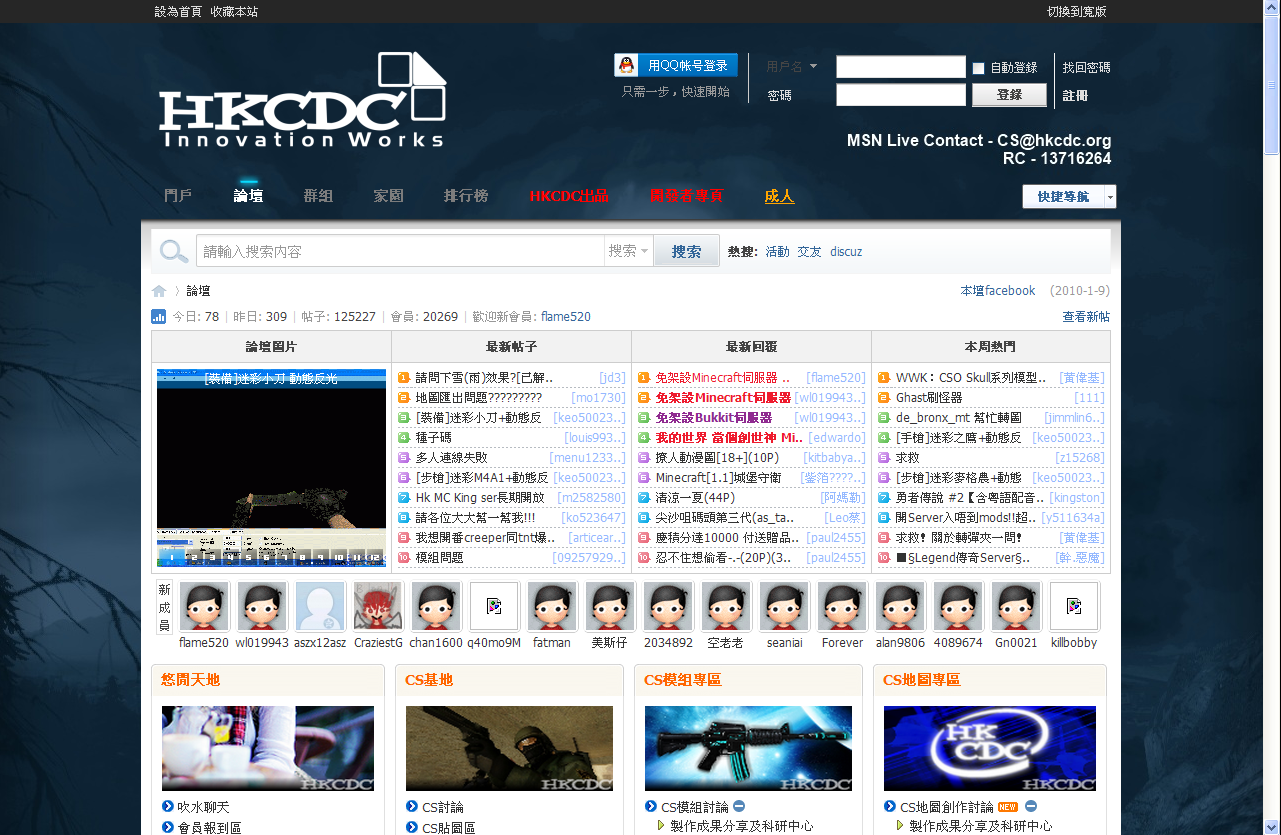1281x835 pixels.
Task: Open alan9806's member avatar
Action: 900,607
